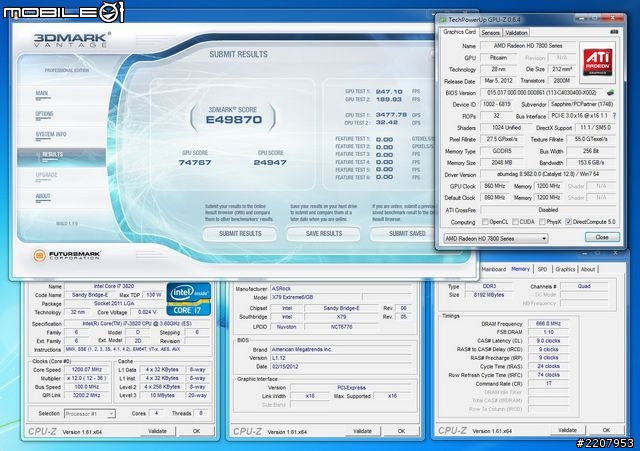This screenshot has height=451, width=640.
Task: Switch to the Validation tab in GPU-Z
Action: 516,33
